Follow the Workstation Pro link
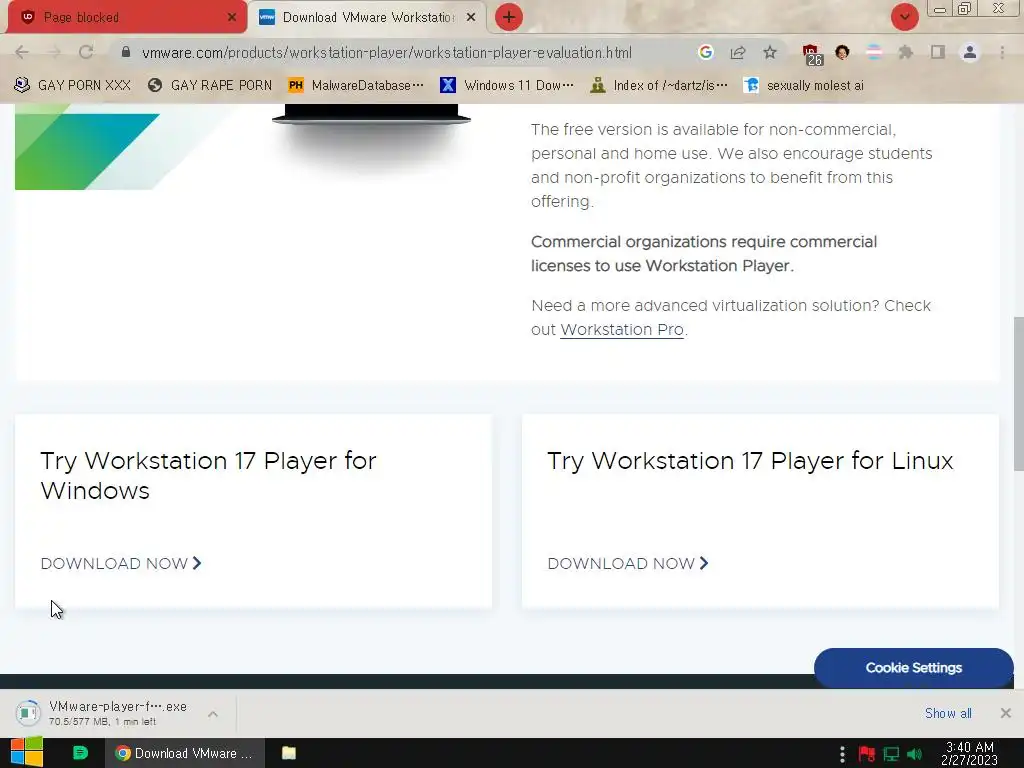This screenshot has height=768, width=1024. pyautogui.click(x=622, y=330)
